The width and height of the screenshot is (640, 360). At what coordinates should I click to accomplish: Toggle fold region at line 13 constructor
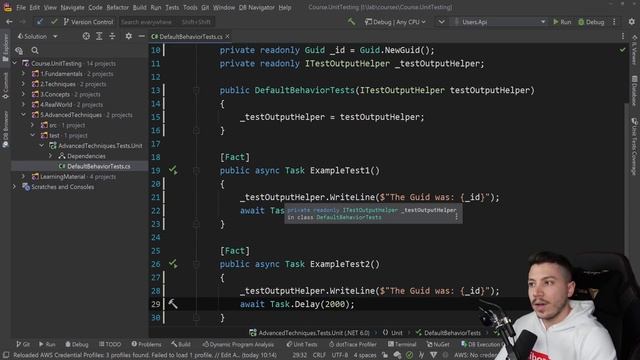(x=196, y=90)
